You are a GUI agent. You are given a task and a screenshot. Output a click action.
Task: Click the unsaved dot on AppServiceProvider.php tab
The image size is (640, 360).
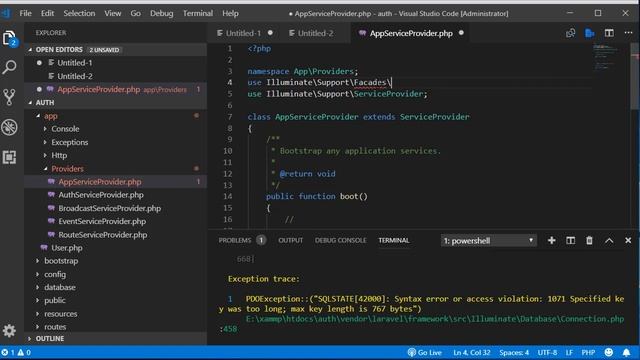tap(461, 33)
